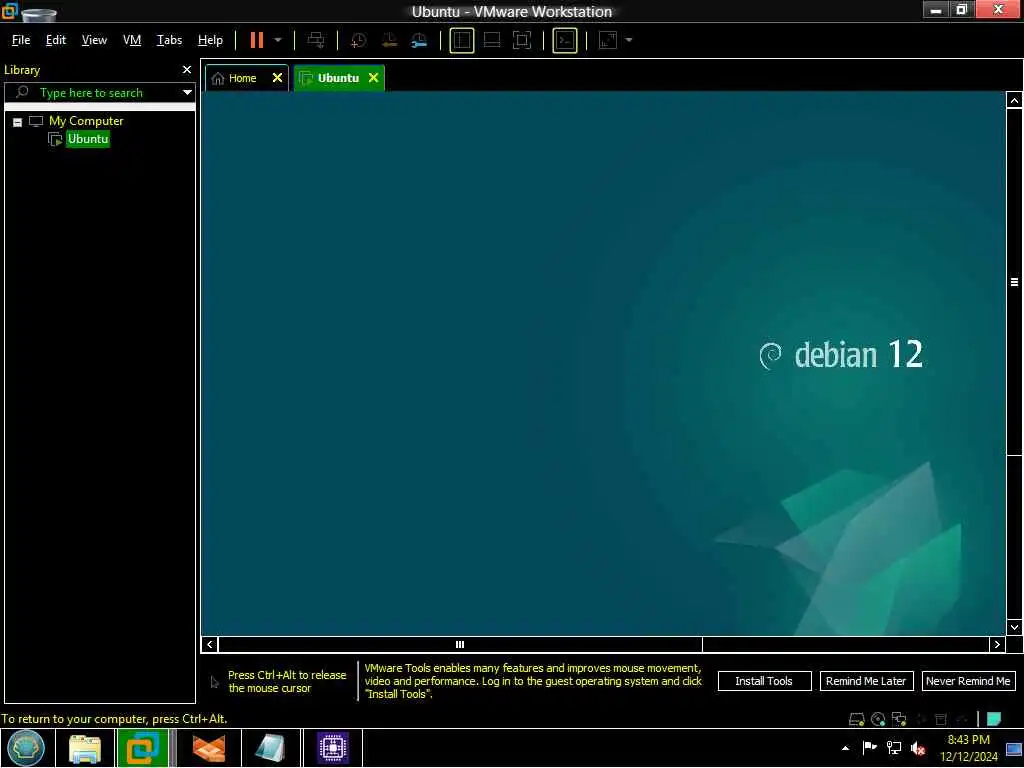Collapse the My Computer tree node
The image size is (1024, 768).
(18, 122)
